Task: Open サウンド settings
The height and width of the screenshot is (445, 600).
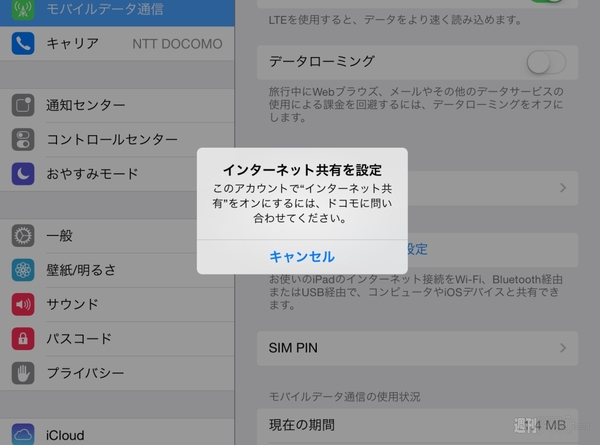Action: (117, 305)
